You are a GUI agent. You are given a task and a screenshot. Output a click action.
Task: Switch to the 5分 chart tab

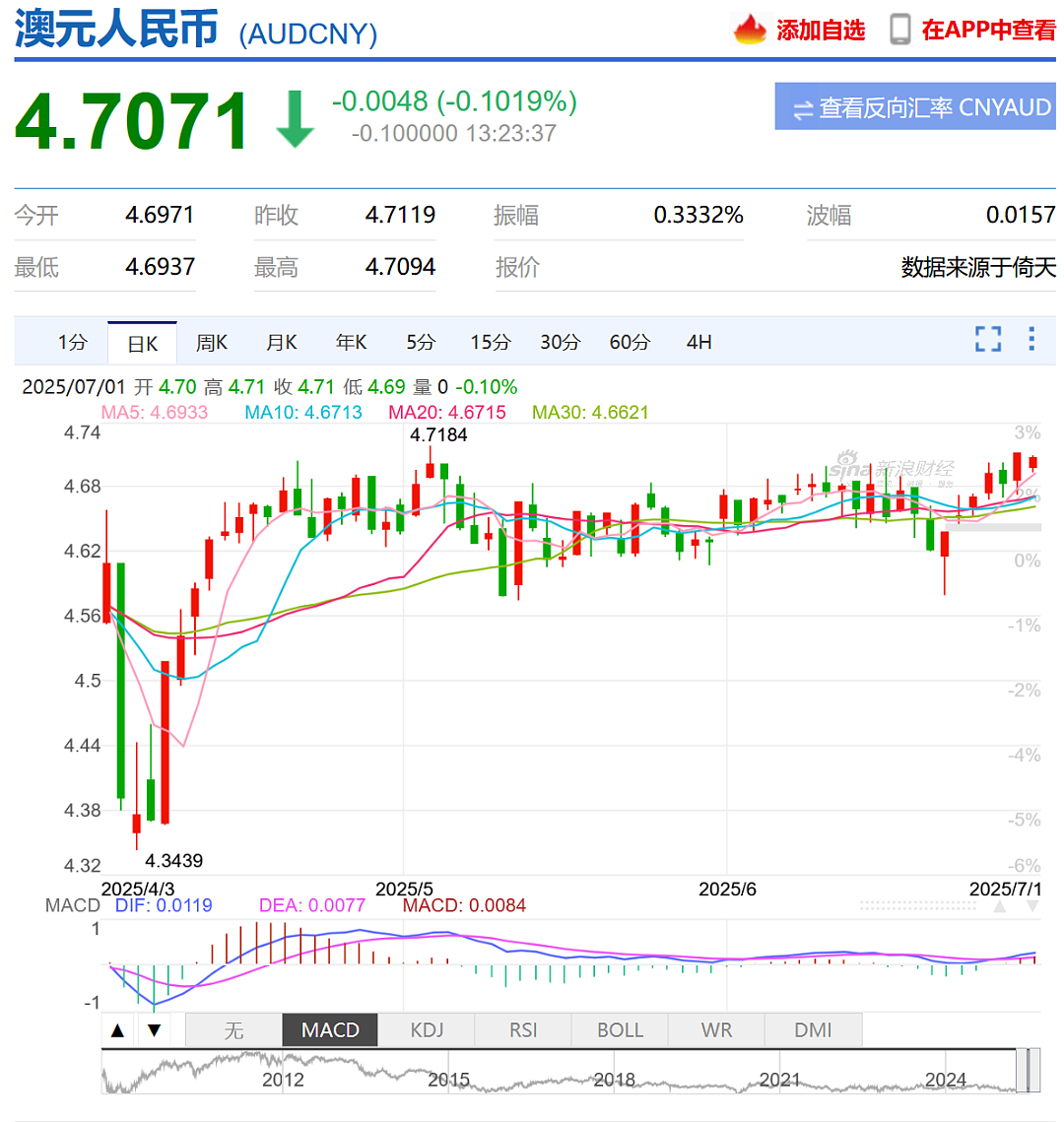[421, 343]
